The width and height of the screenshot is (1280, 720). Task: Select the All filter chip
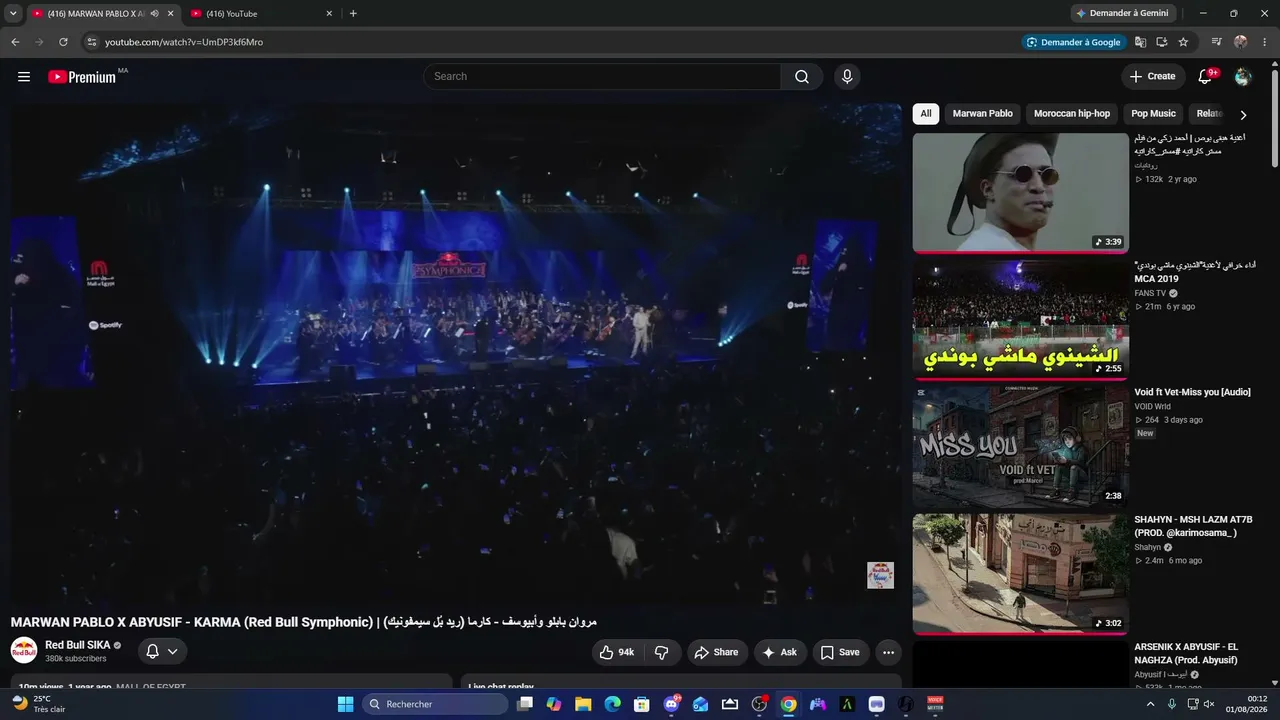tap(926, 114)
